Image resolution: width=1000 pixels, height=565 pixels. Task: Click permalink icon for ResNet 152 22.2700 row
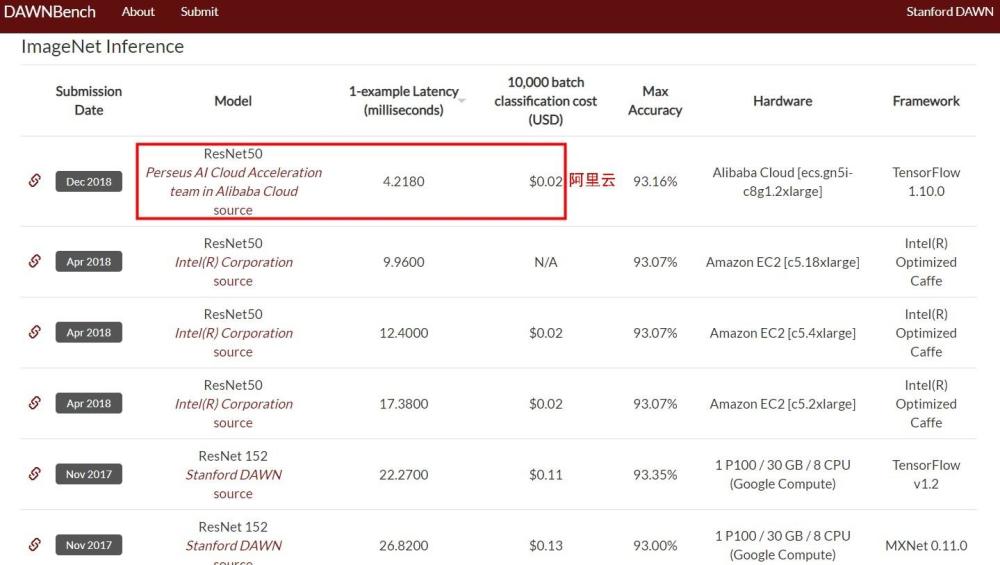click(x=34, y=474)
